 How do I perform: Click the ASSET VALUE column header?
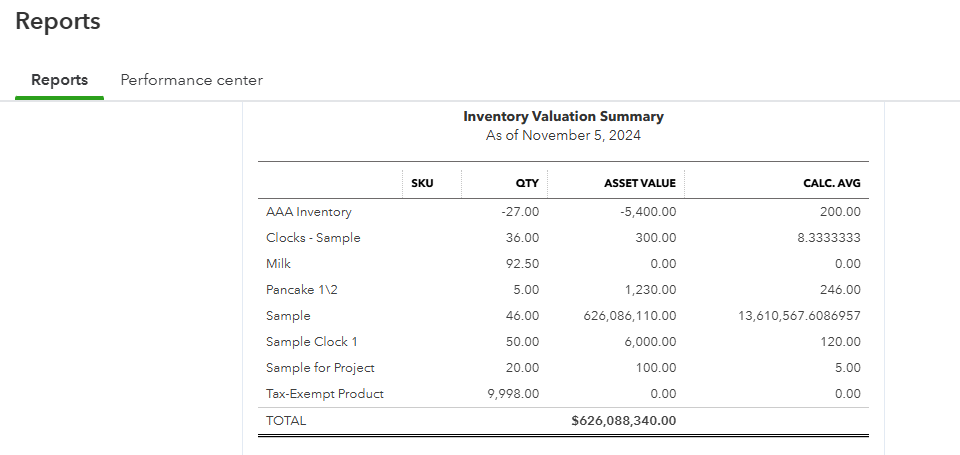tap(639, 183)
